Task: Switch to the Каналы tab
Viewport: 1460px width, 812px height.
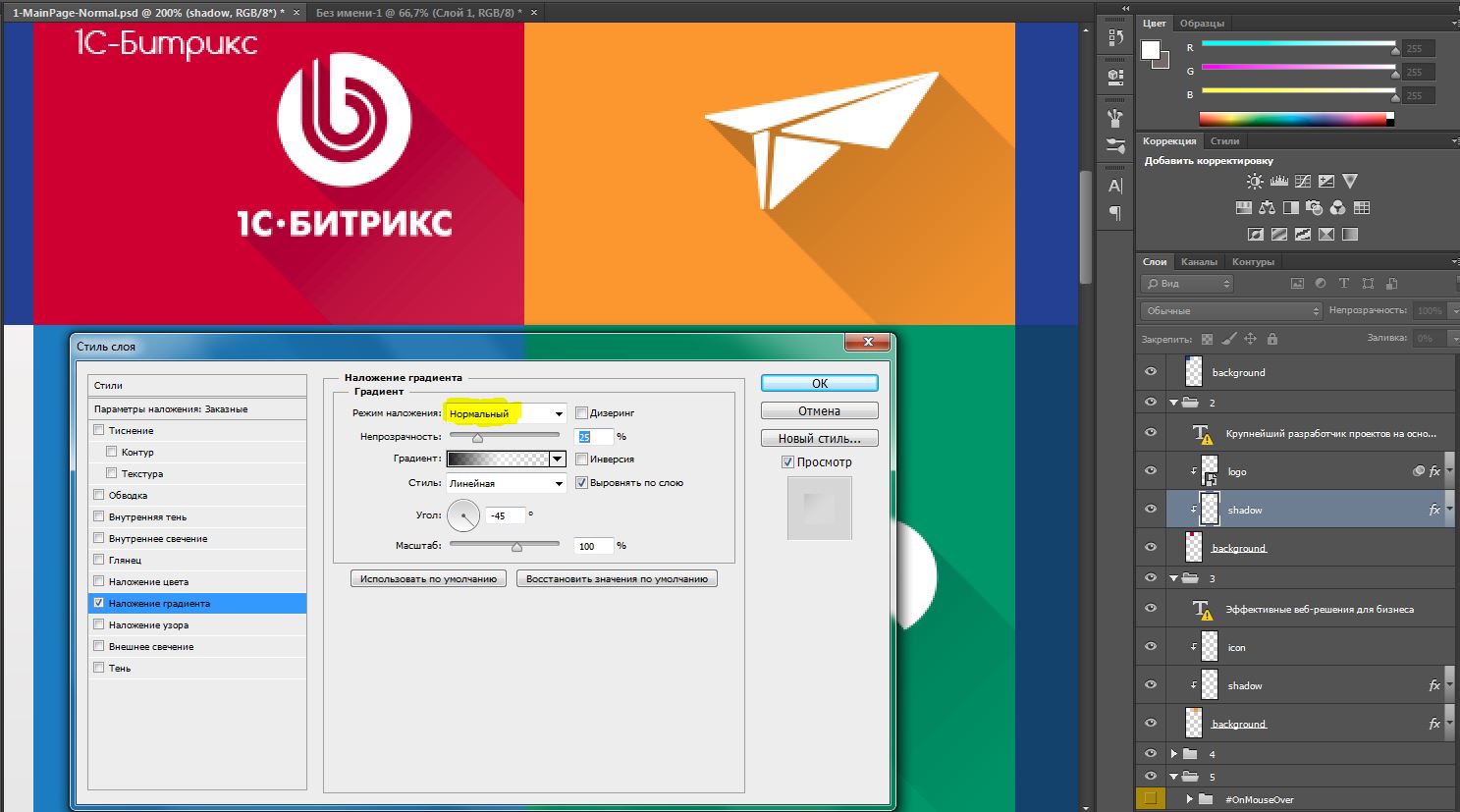Action: [1199, 262]
